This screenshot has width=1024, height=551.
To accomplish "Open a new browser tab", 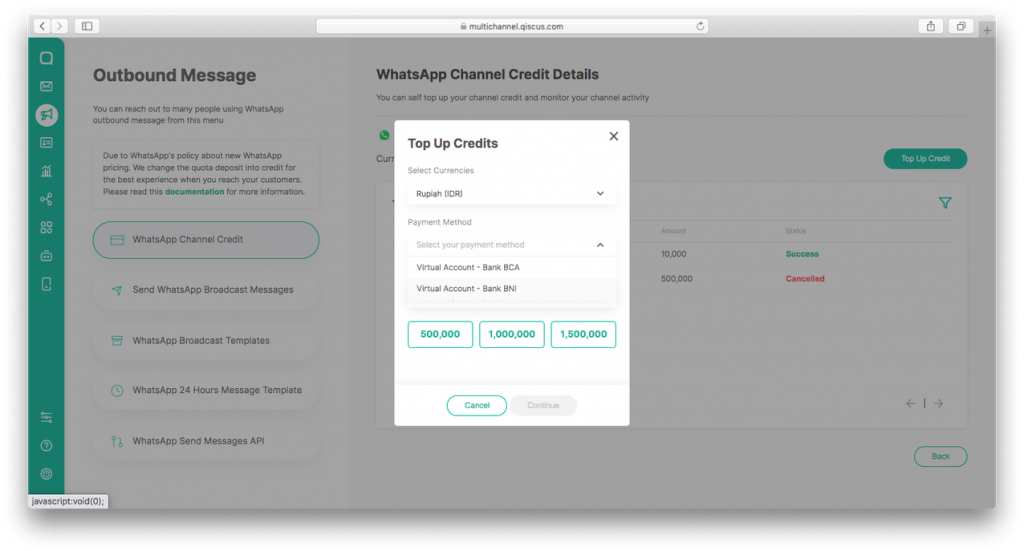I will [987, 30].
